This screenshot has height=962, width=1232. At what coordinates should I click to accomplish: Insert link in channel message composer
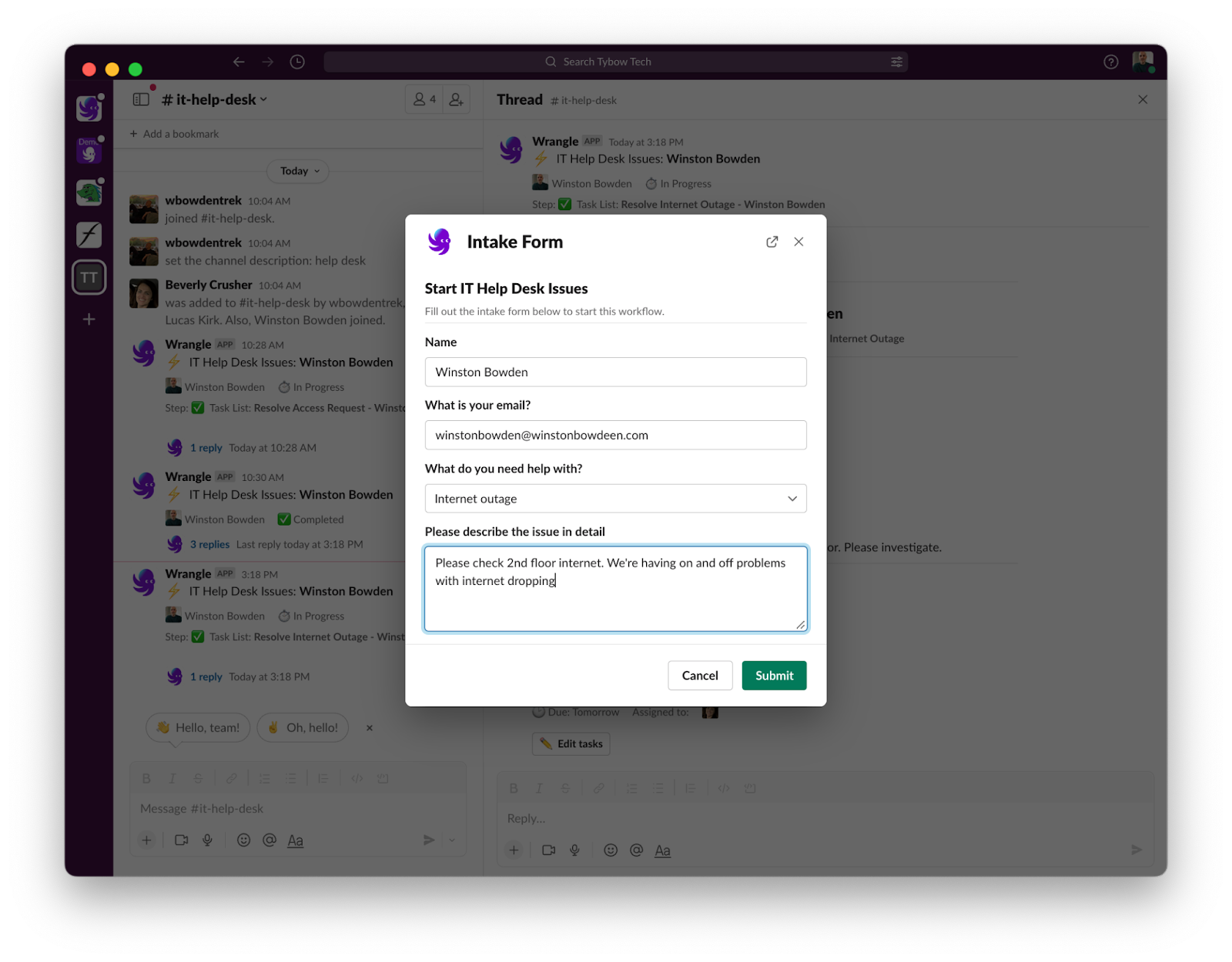pos(231,779)
